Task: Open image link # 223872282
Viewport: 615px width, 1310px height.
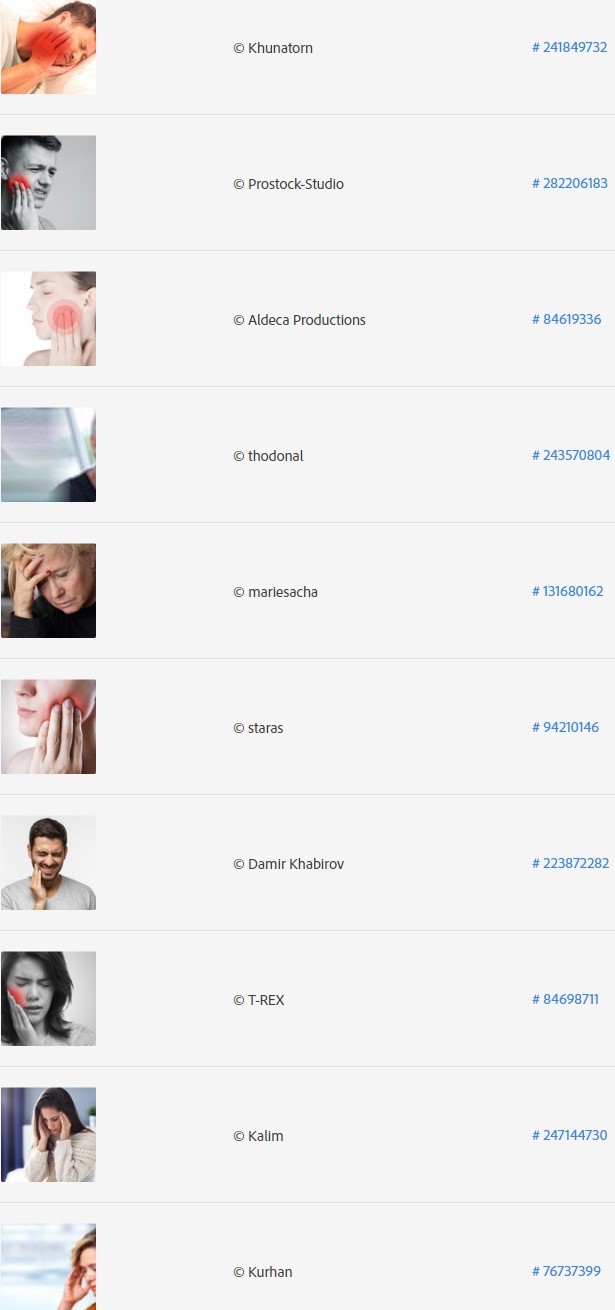Action: [570, 863]
